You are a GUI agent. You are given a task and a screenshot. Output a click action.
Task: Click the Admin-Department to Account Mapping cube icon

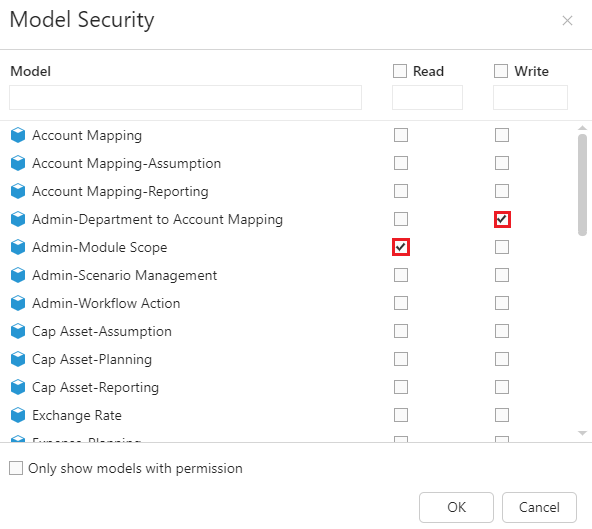tap(18, 219)
